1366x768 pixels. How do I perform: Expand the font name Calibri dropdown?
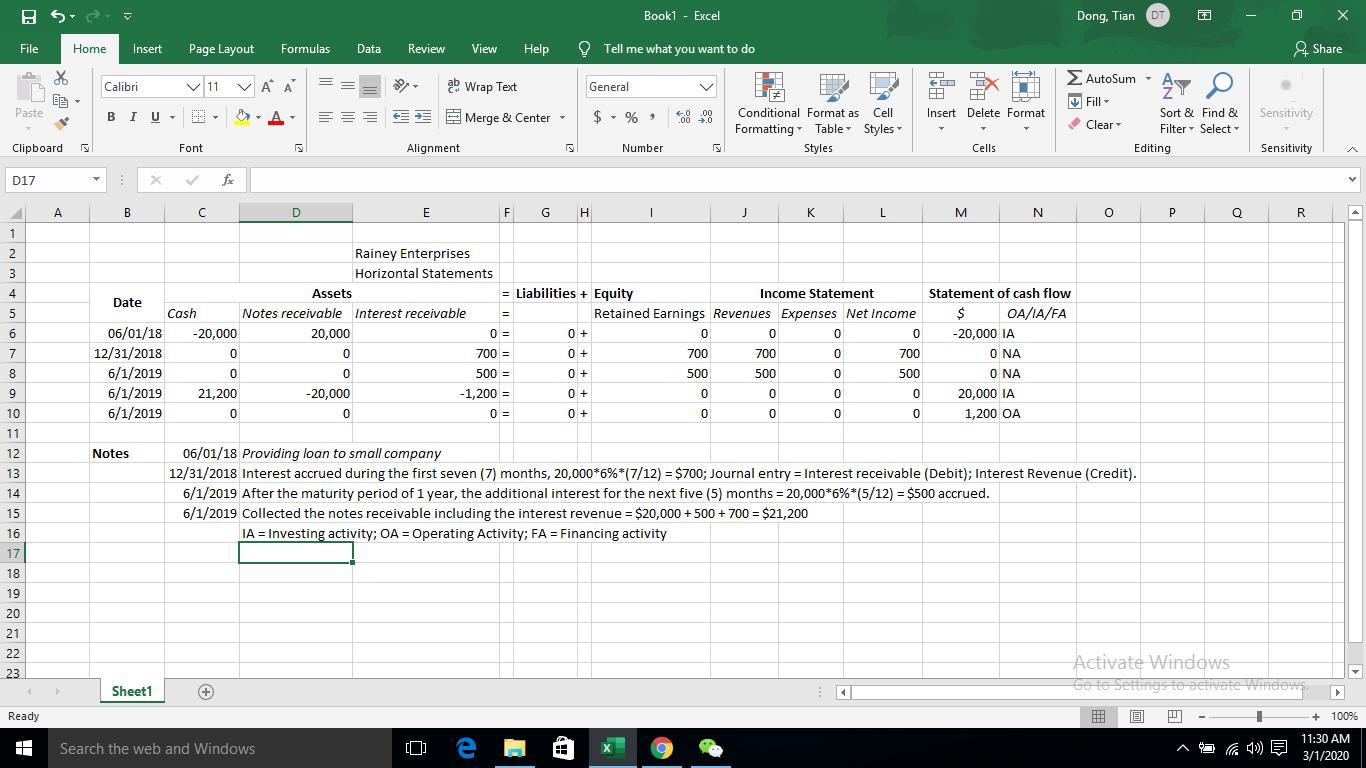tap(193, 87)
